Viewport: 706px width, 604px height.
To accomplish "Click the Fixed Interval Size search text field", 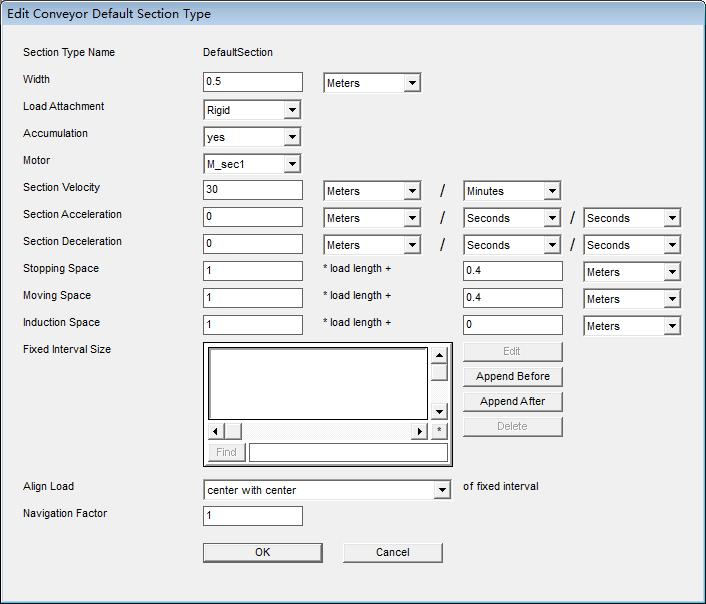I will 348,453.
